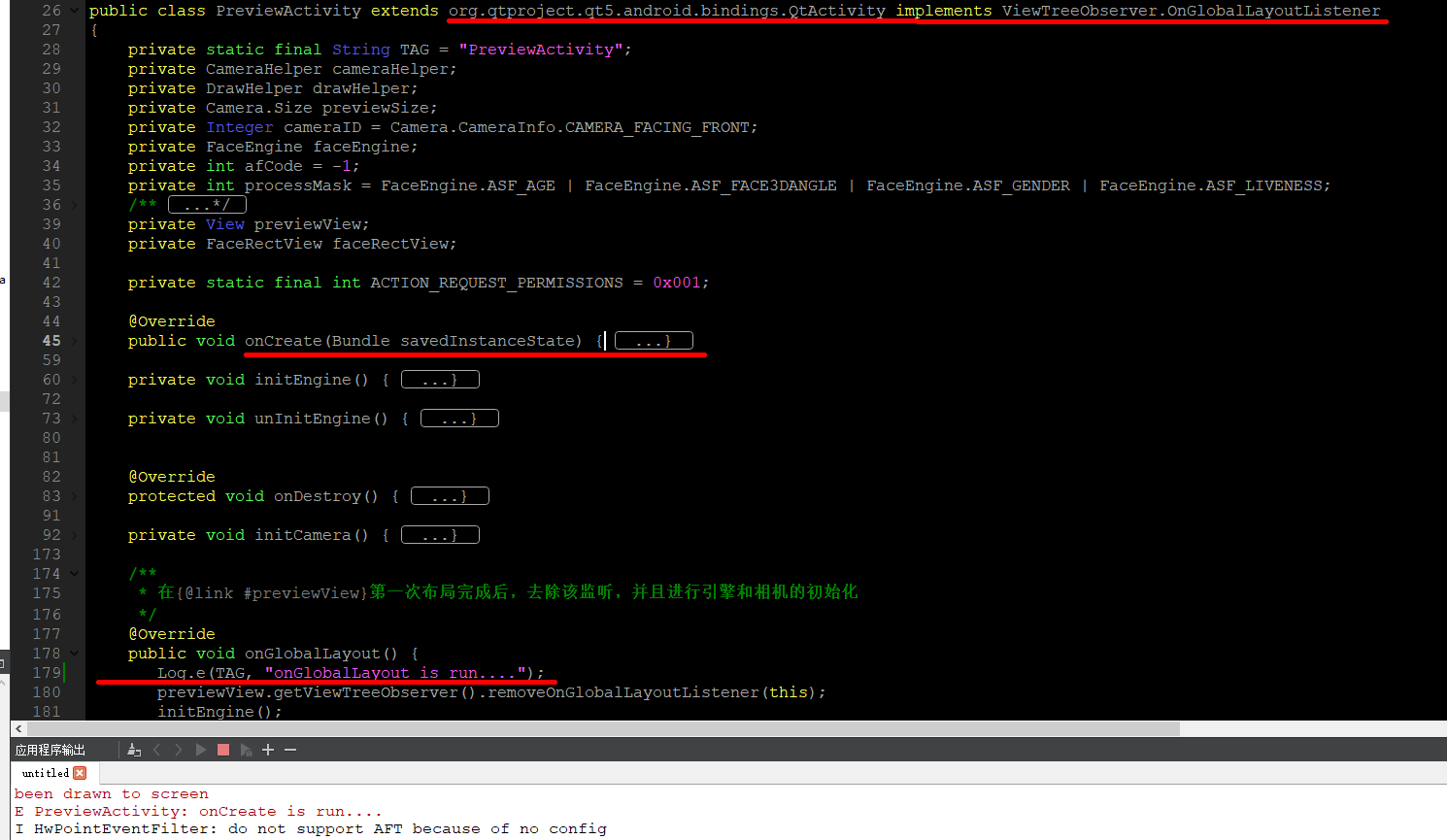Open collapsed comment placeholder on line 36

pos(207,205)
